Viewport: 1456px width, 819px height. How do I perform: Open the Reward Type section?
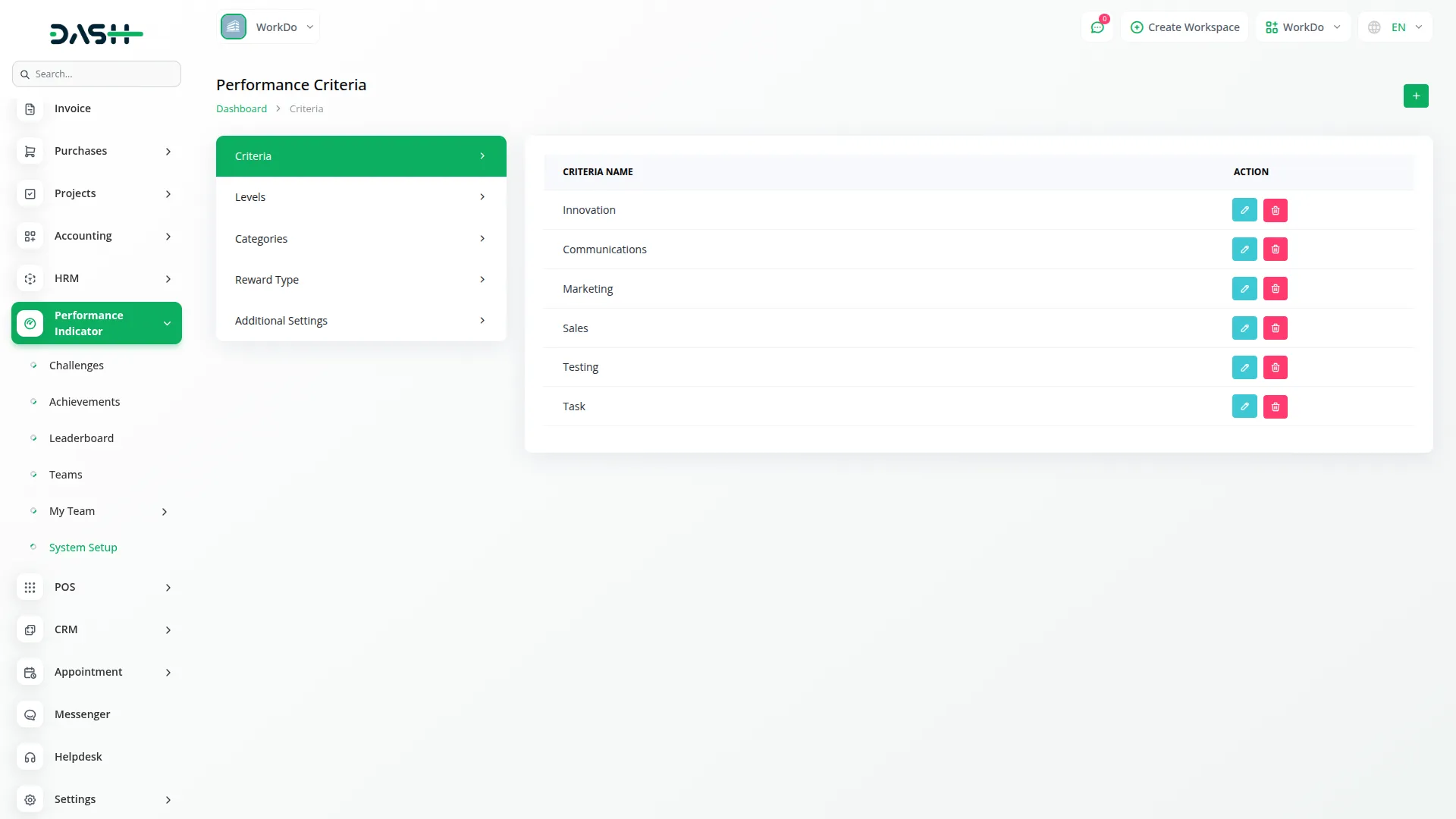[361, 280]
